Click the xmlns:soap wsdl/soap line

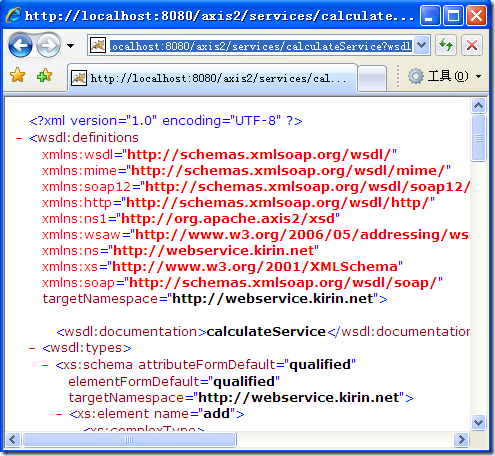(242, 283)
